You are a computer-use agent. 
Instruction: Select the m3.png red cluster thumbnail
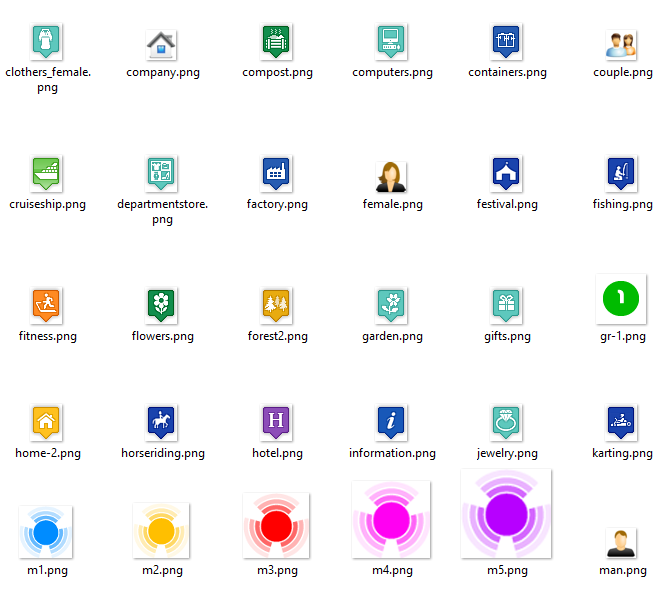coord(277,526)
